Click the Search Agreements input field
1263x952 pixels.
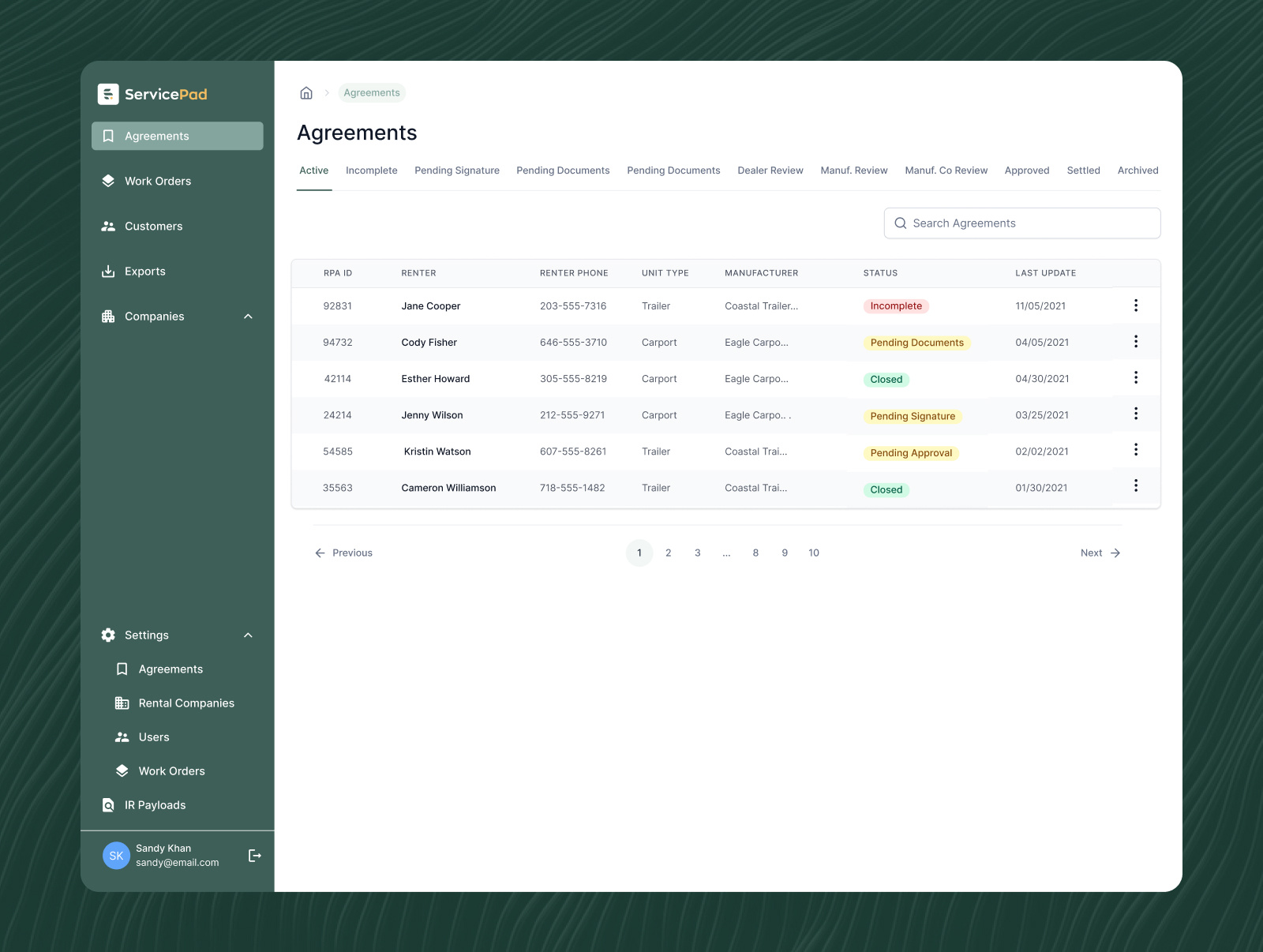1021,223
